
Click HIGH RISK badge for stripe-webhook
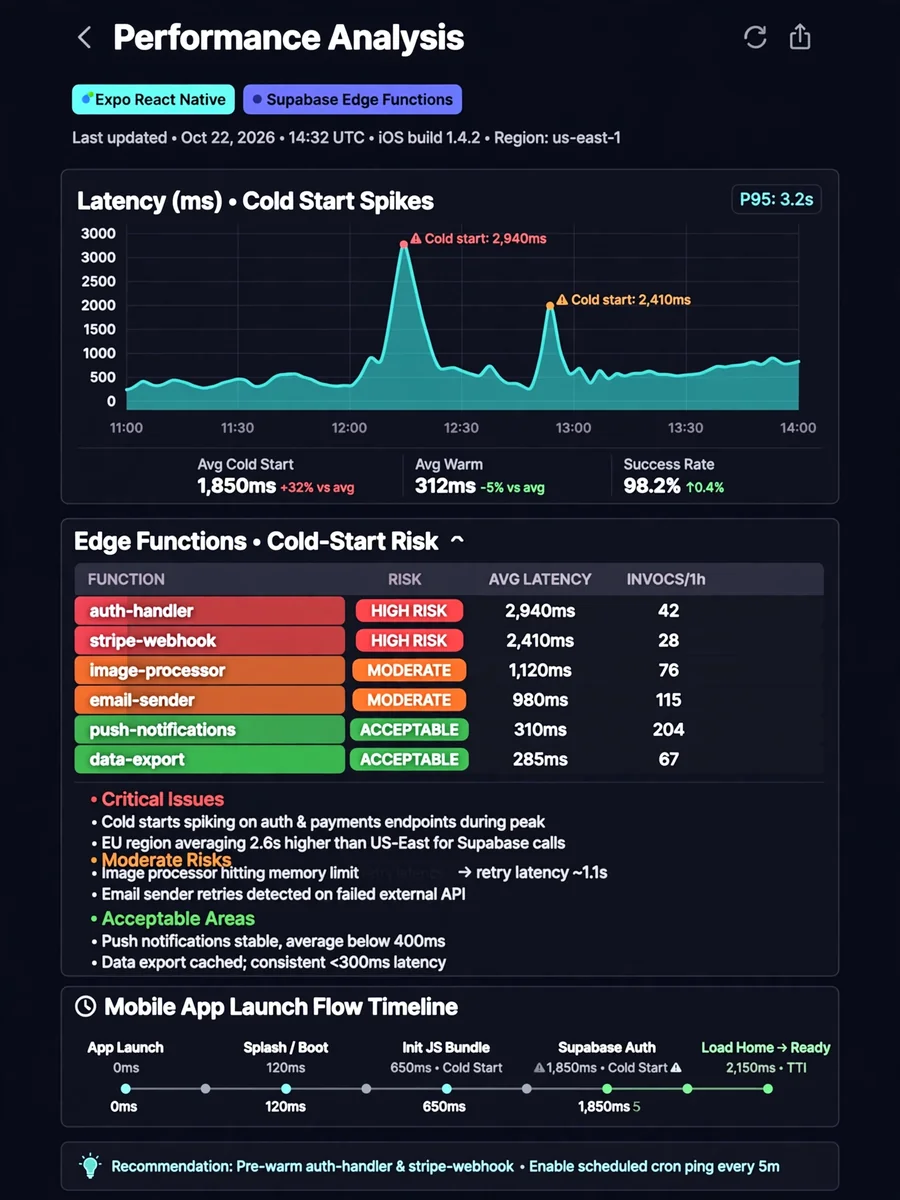[409, 641]
